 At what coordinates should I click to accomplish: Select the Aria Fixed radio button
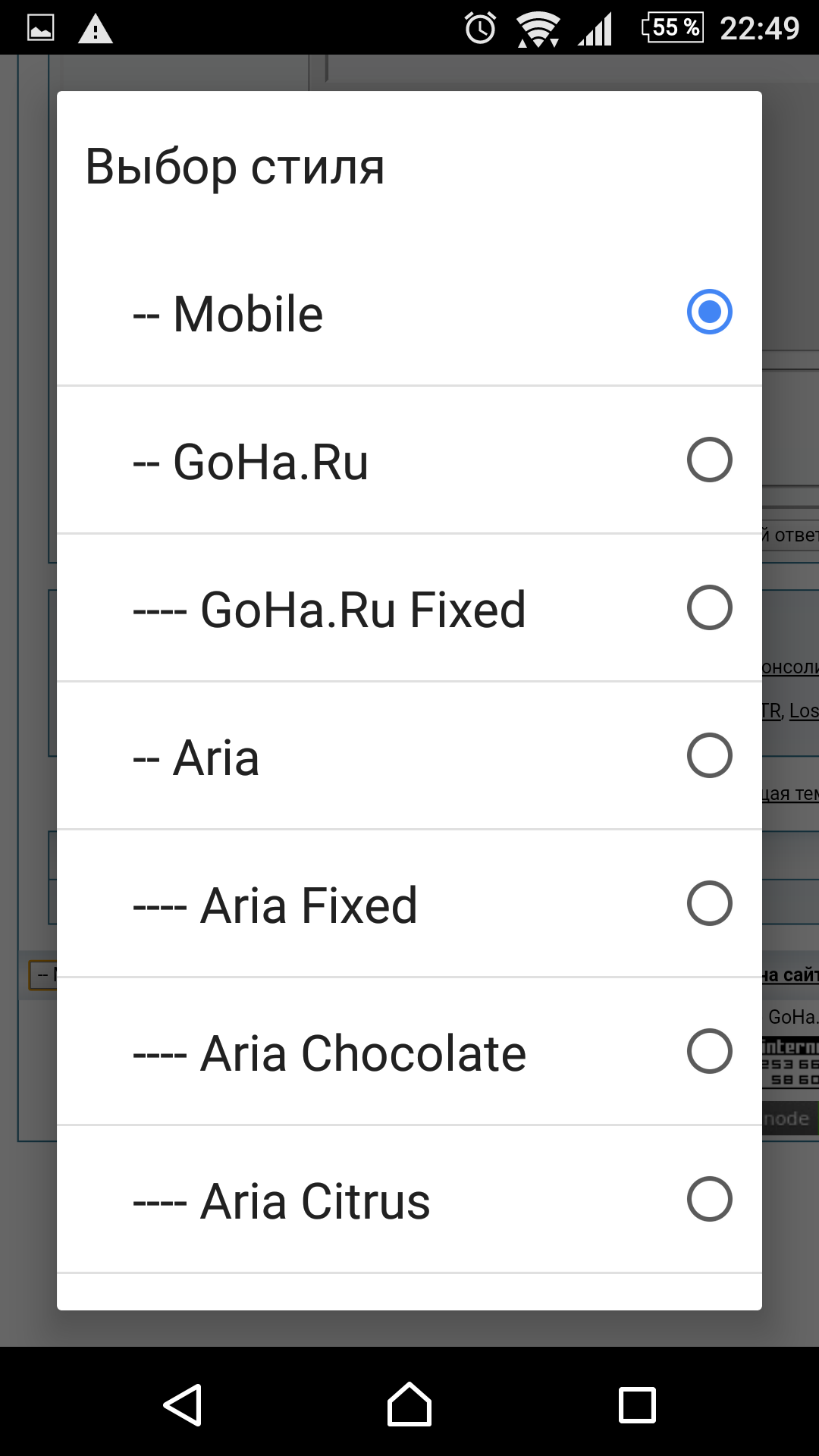click(709, 903)
